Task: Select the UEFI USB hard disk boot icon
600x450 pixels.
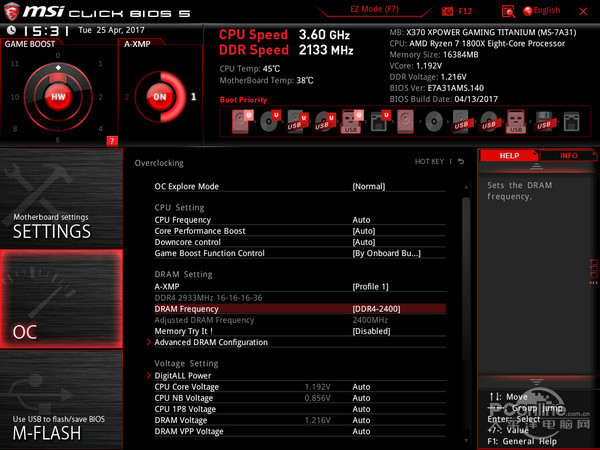Action: pos(297,121)
